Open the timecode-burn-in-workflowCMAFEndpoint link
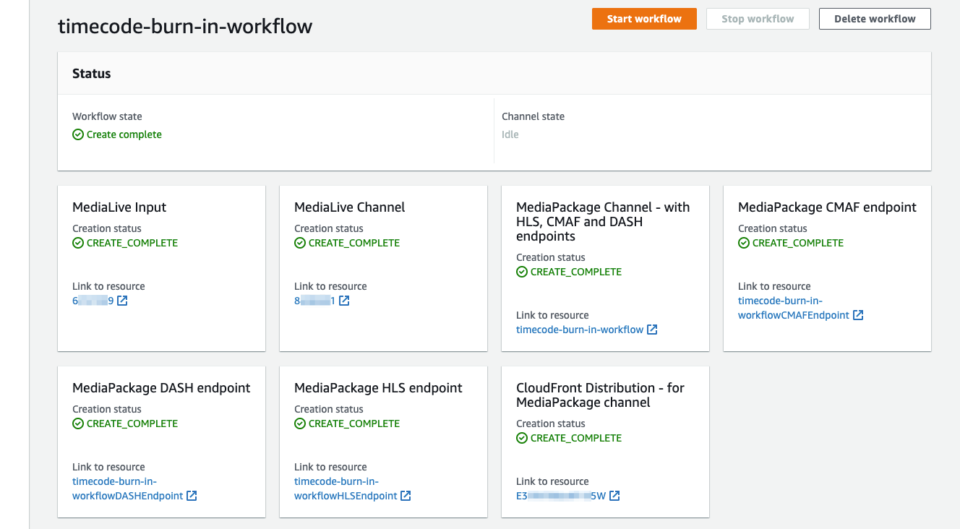The width and height of the screenshot is (960, 529). pos(793,308)
